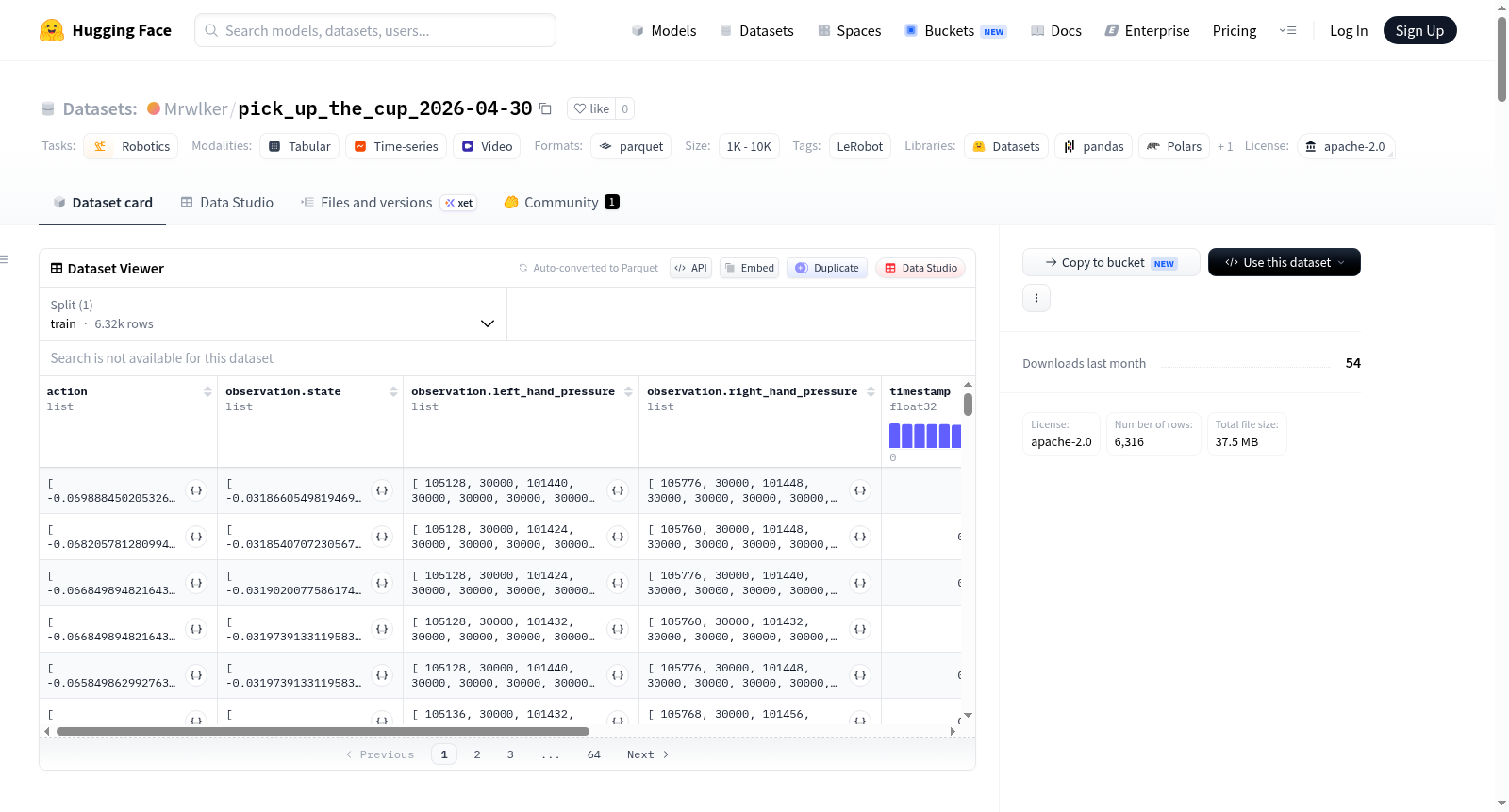Go to page 2 of the table
The width and height of the screenshot is (1509, 812).
(x=477, y=754)
